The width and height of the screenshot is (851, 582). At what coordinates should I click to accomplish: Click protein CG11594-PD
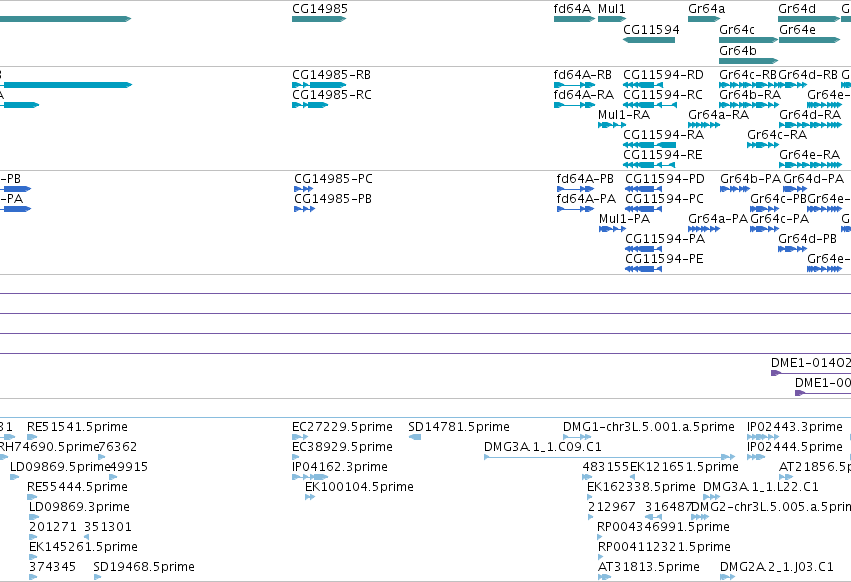tap(643, 189)
